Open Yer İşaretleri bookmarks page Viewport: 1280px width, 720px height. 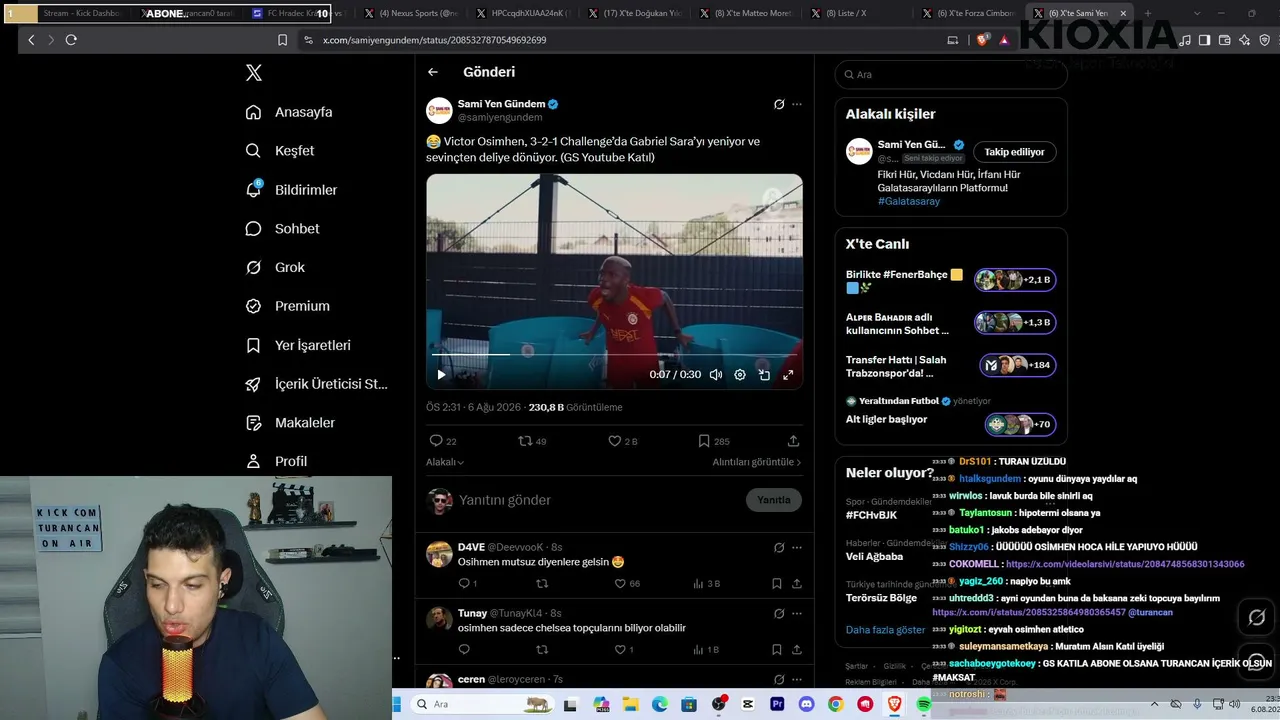tap(298, 345)
